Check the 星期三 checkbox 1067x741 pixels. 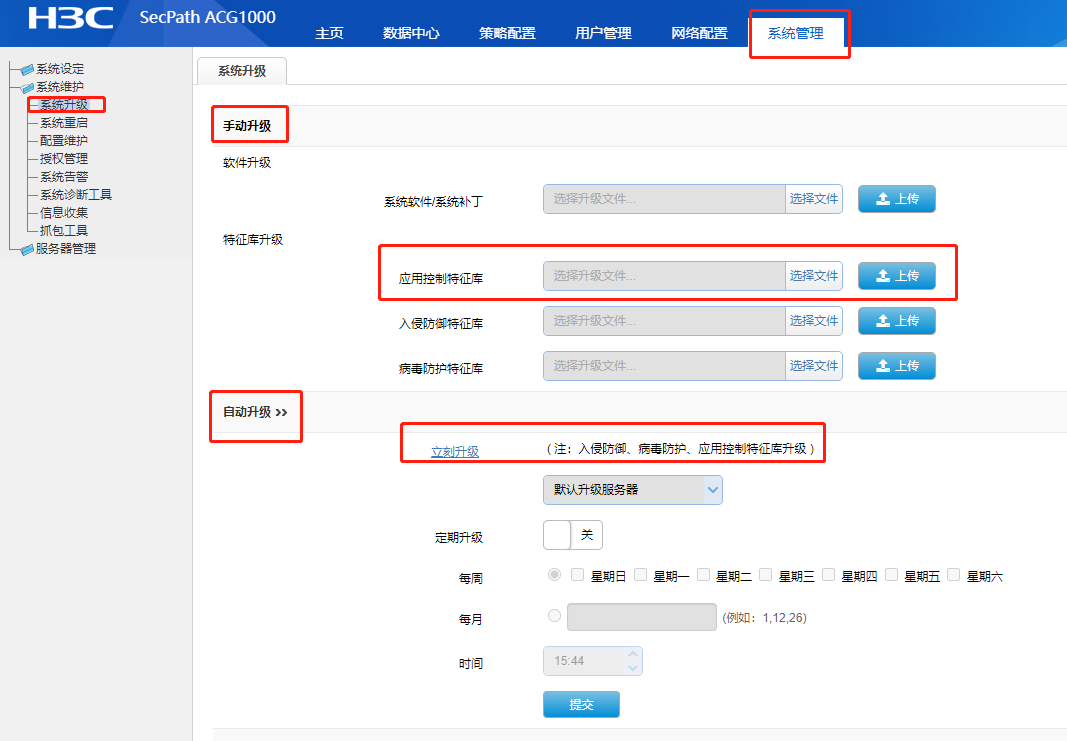(x=766, y=574)
